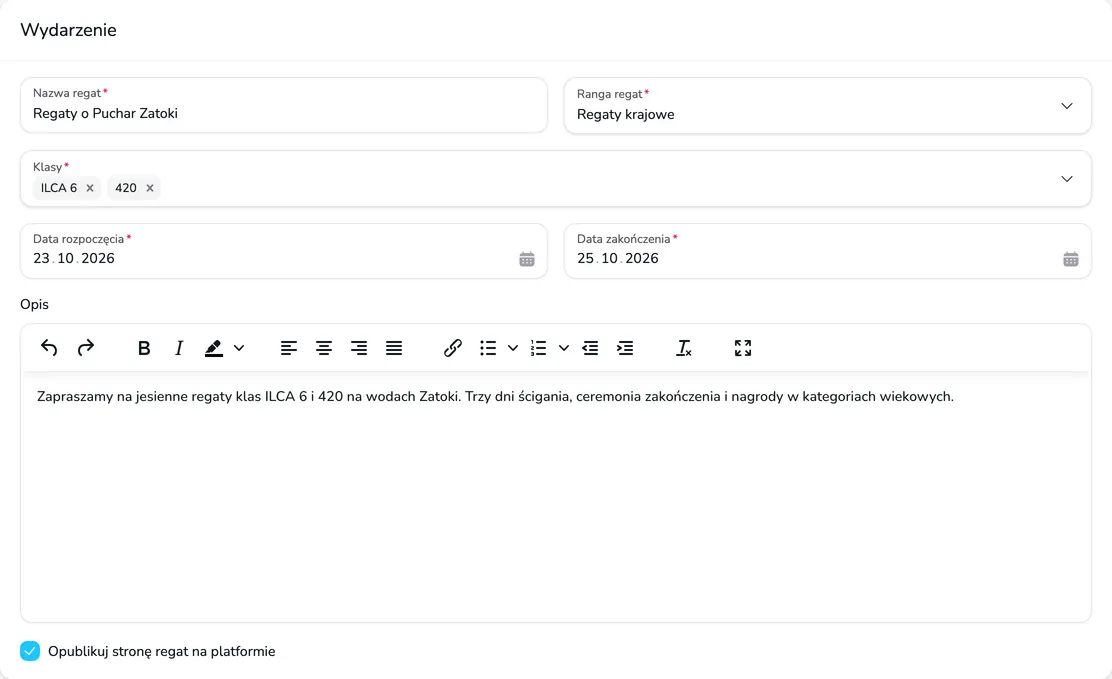The image size is (1112, 679).
Task: Open end date calendar picker
Action: (1071, 259)
